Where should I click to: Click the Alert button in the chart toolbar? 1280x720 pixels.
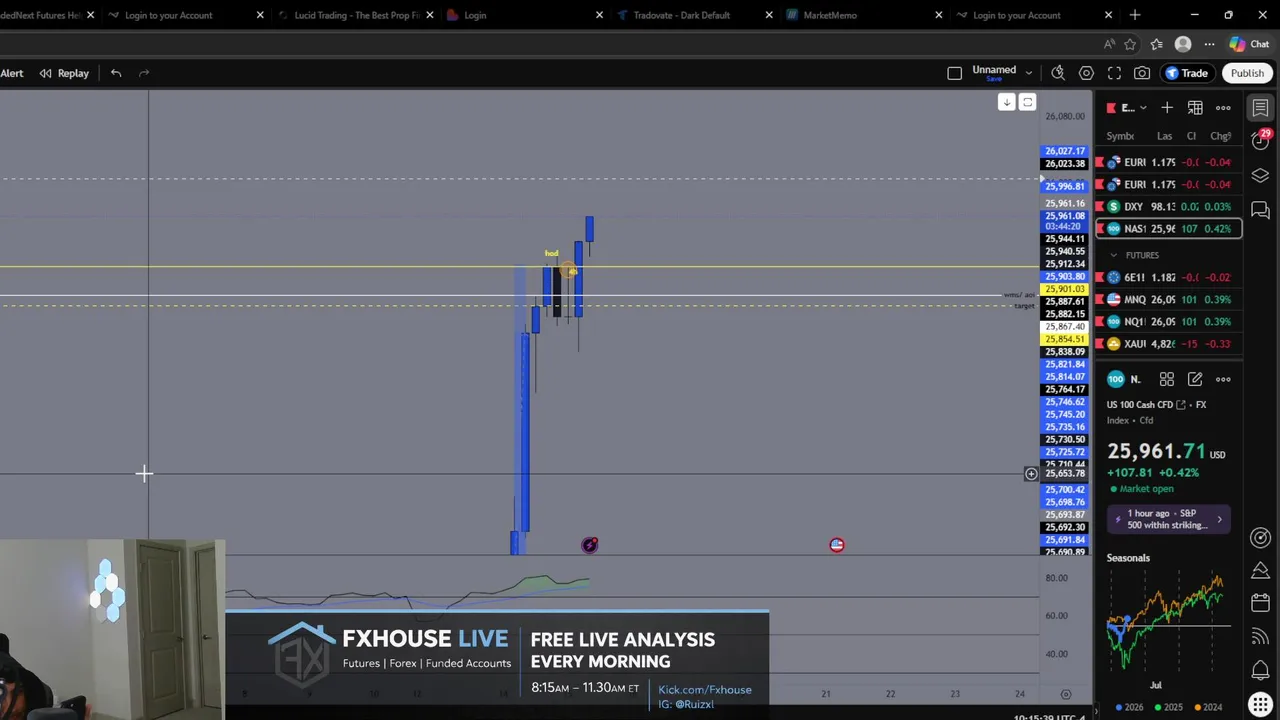12,73
